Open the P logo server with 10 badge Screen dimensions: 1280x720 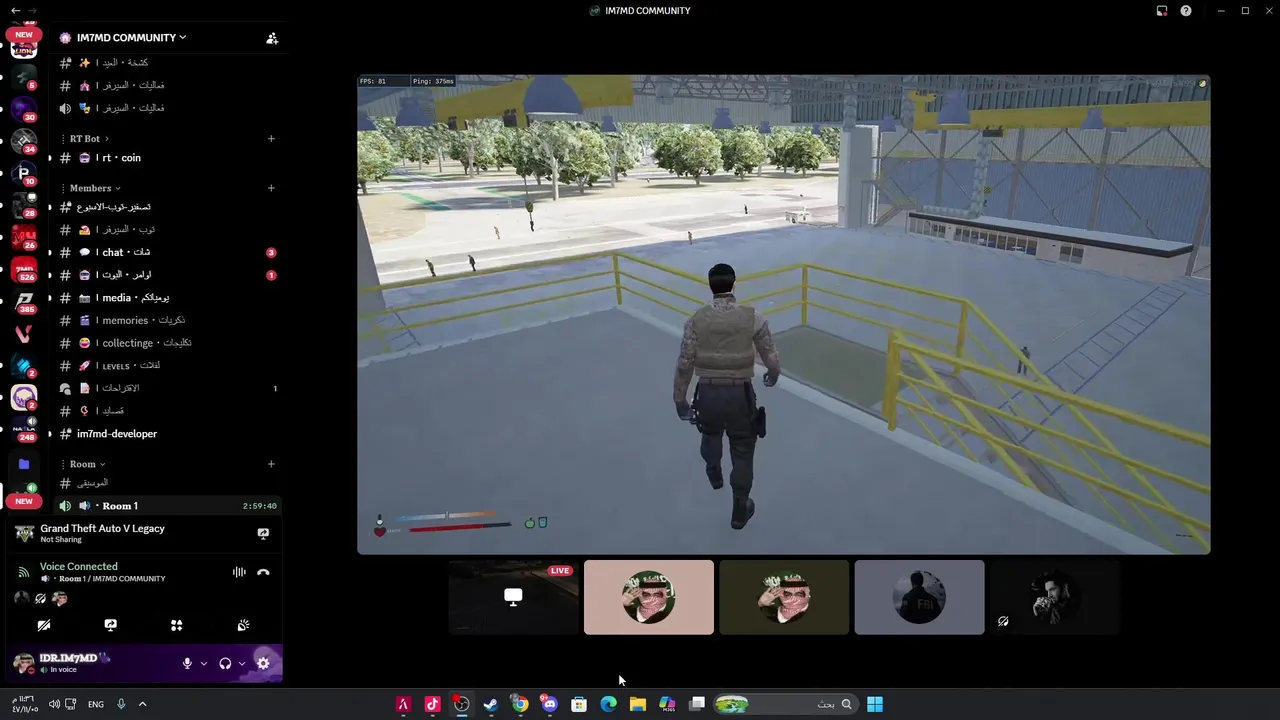pos(24,173)
